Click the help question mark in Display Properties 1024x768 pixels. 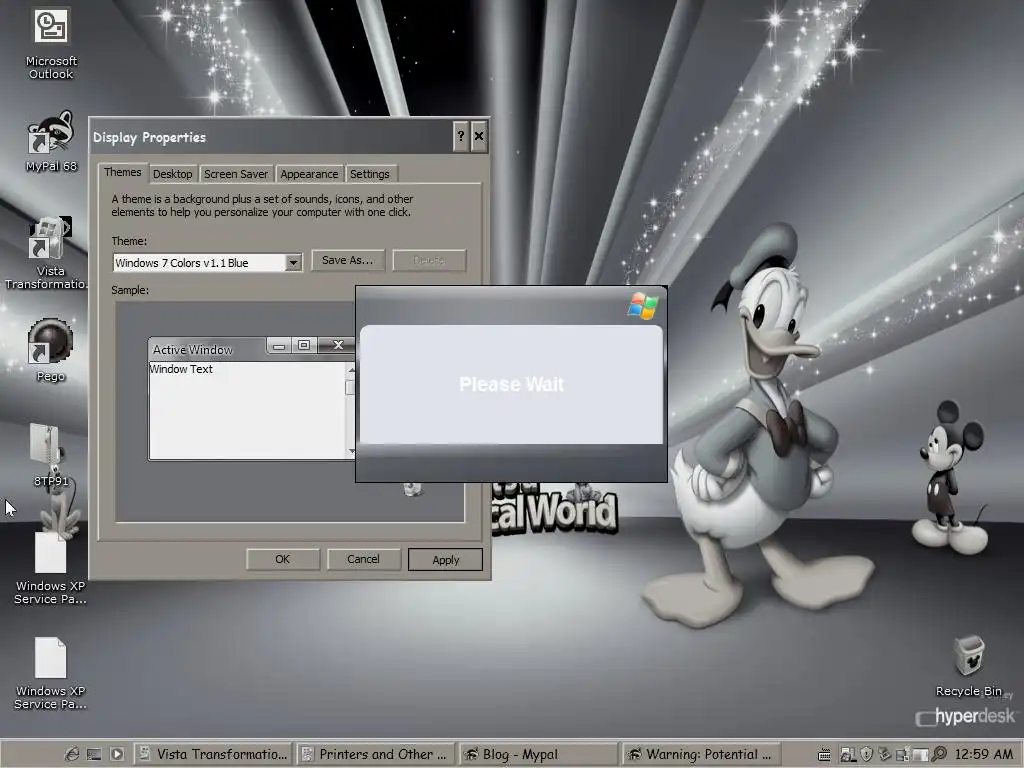tap(460, 136)
